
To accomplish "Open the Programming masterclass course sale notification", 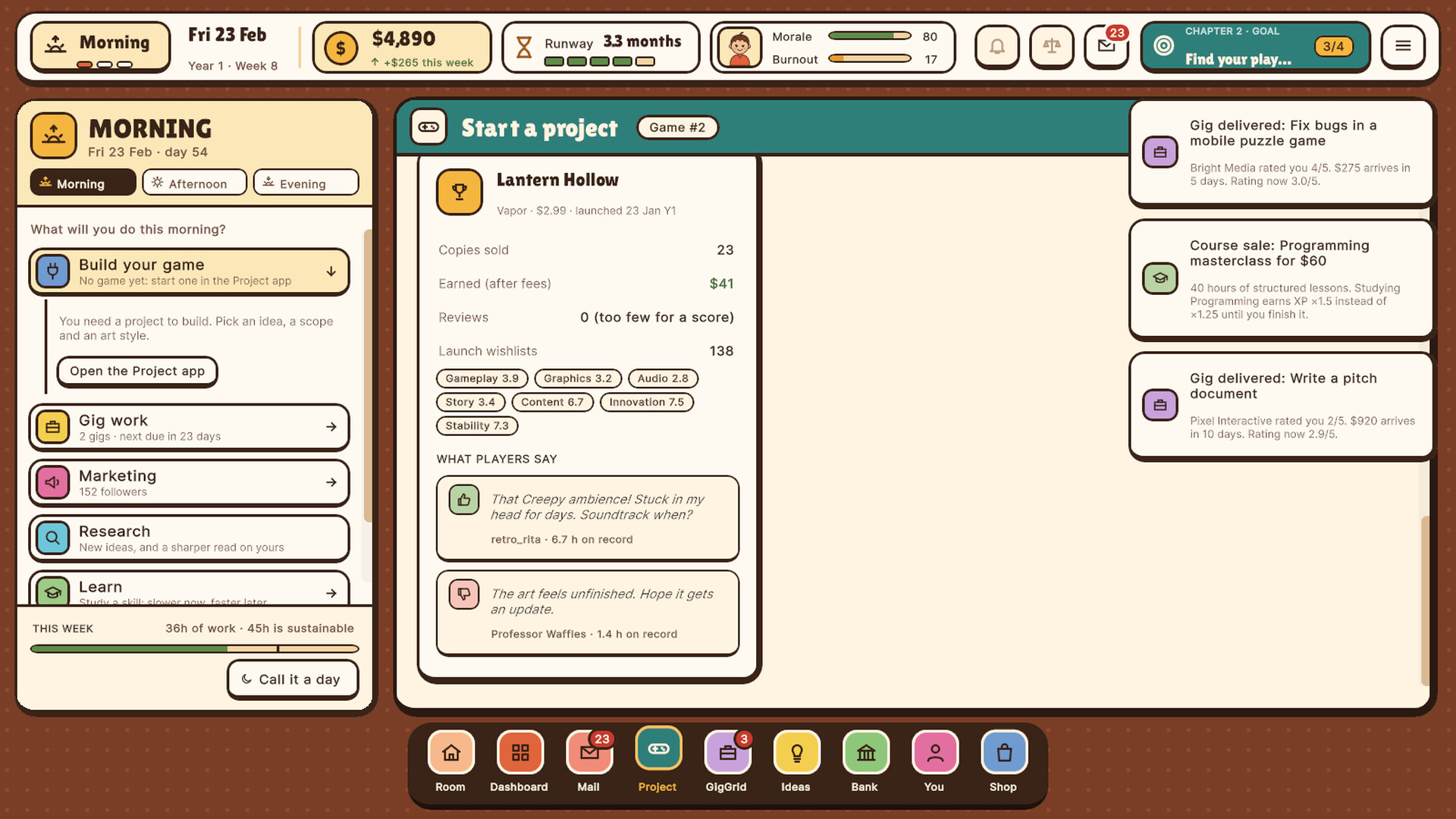I will [x=1281, y=279].
